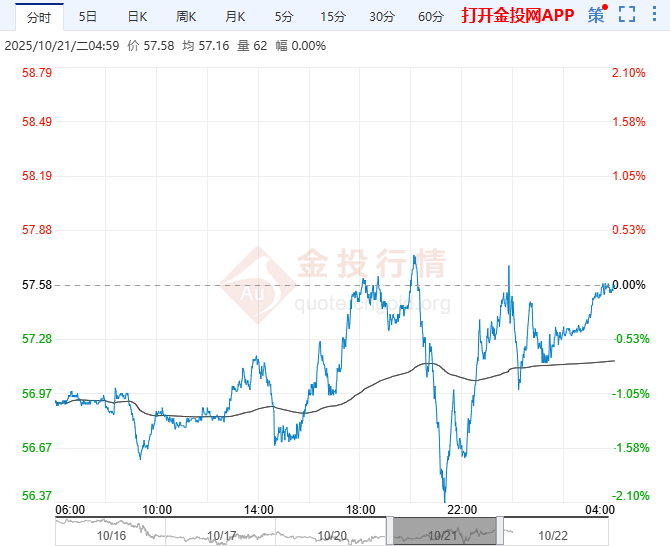The width and height of the screenshot is (670, 546).
Task: Click the 56.37 bottom price label
Action: (x=37, y=496)
